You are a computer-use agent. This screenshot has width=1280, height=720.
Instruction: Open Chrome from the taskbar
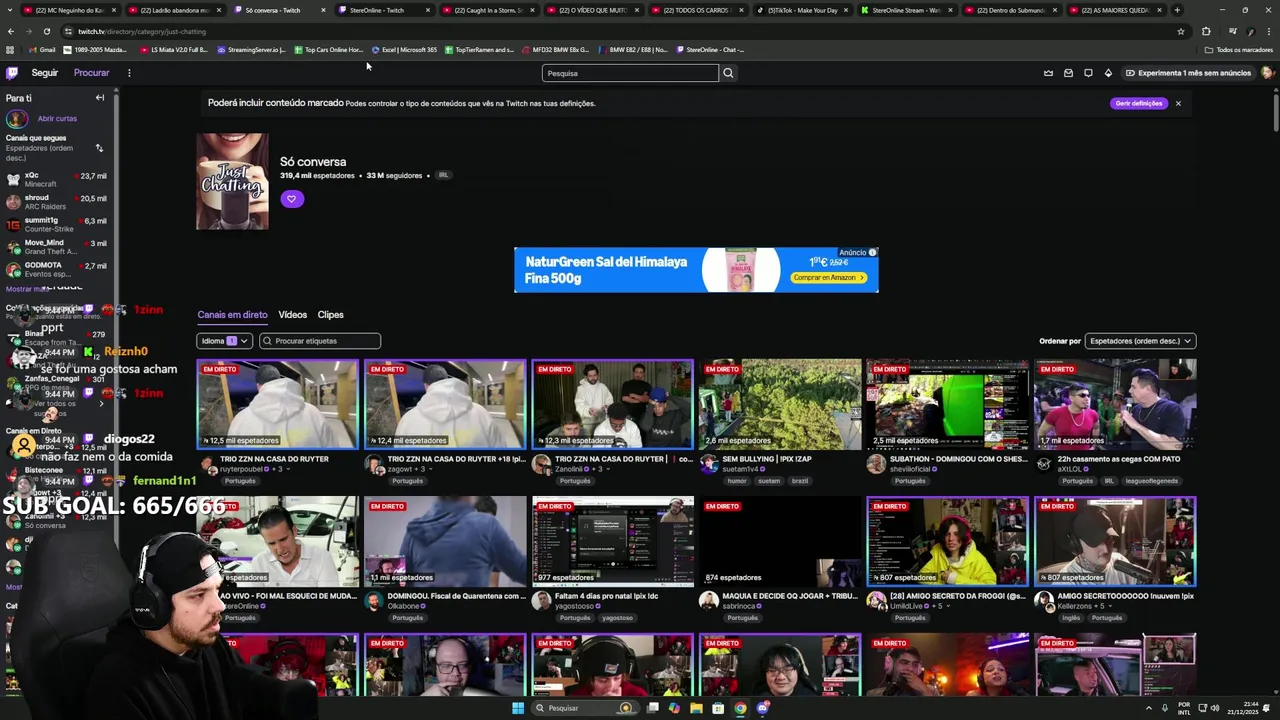[x=740, y=708]
